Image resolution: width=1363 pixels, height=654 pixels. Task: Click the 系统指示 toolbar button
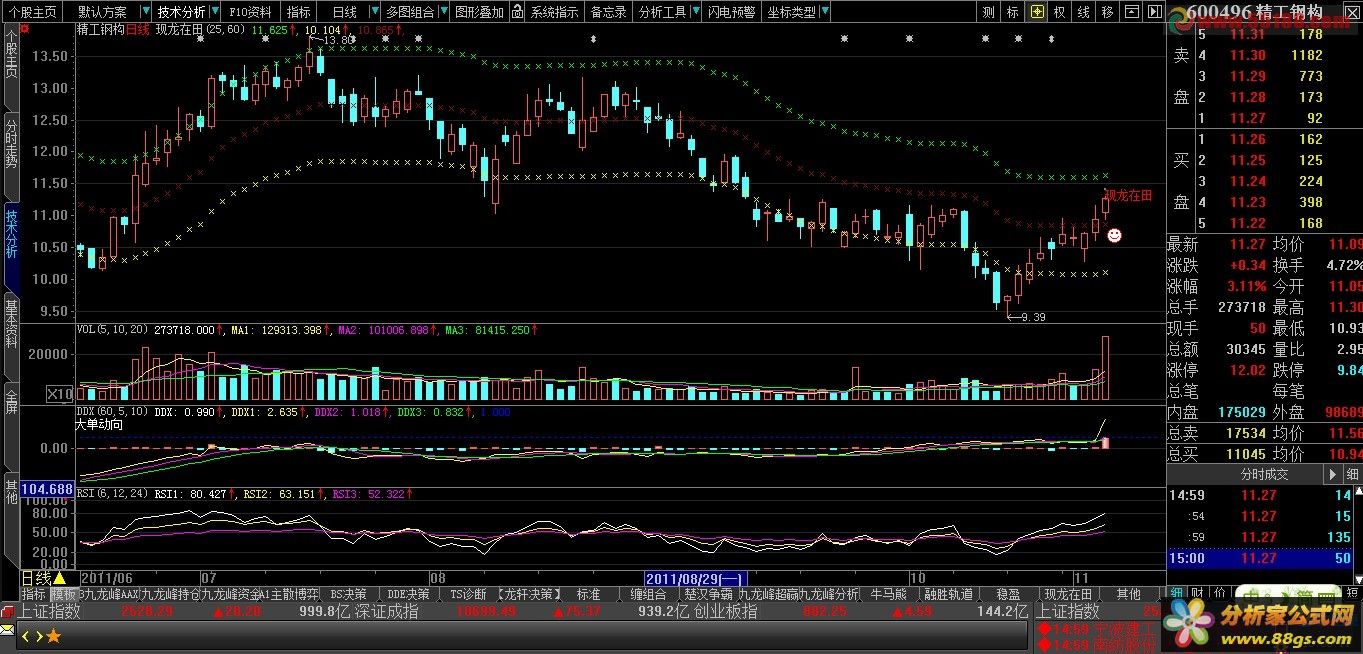pos(554,12)
